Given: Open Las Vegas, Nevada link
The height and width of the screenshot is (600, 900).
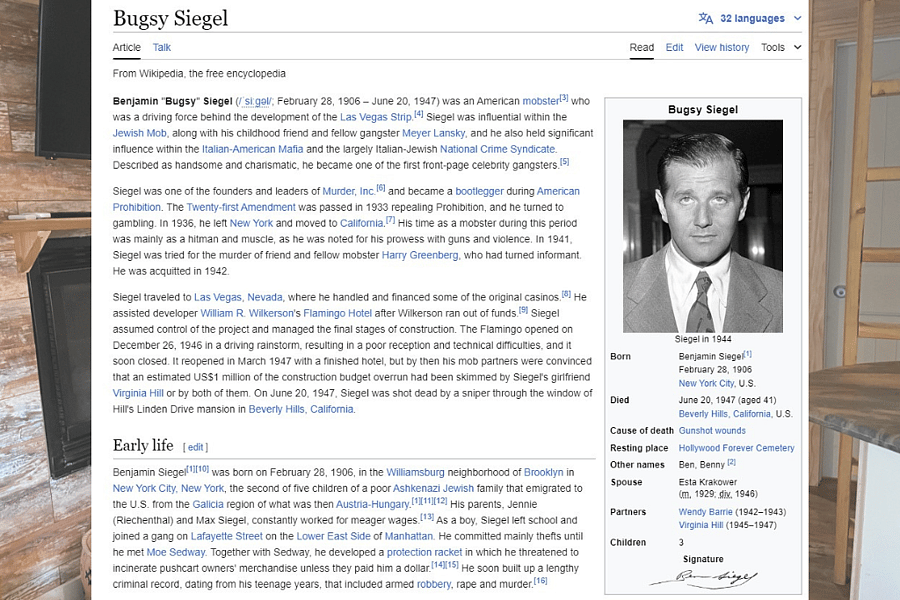Looking at the screenshot, I should coord(238,297).
